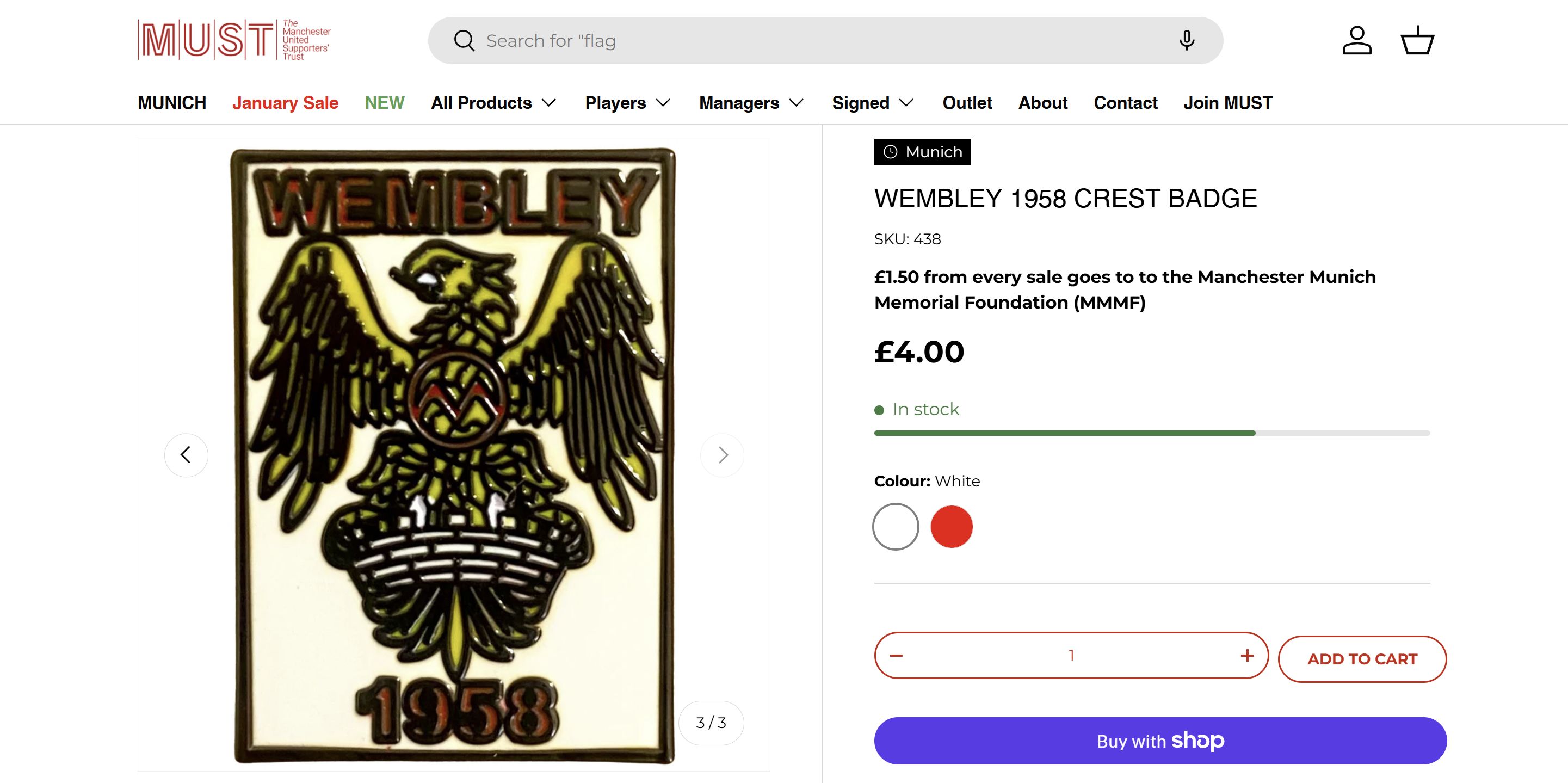Open the January Sale menu item
1568x783 pixels.
coord(285,103)
